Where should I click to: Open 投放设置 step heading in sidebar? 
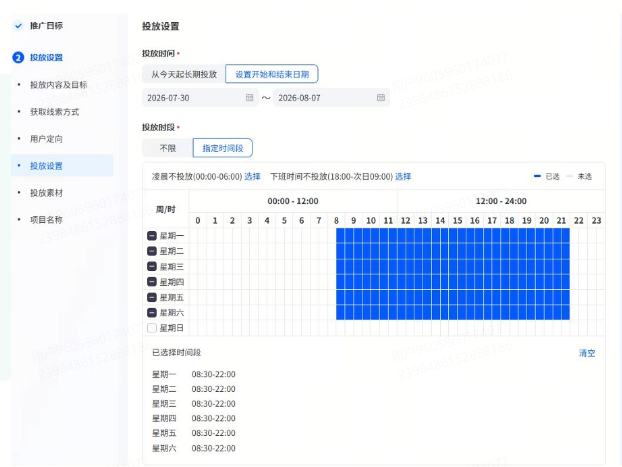(46, 58)
